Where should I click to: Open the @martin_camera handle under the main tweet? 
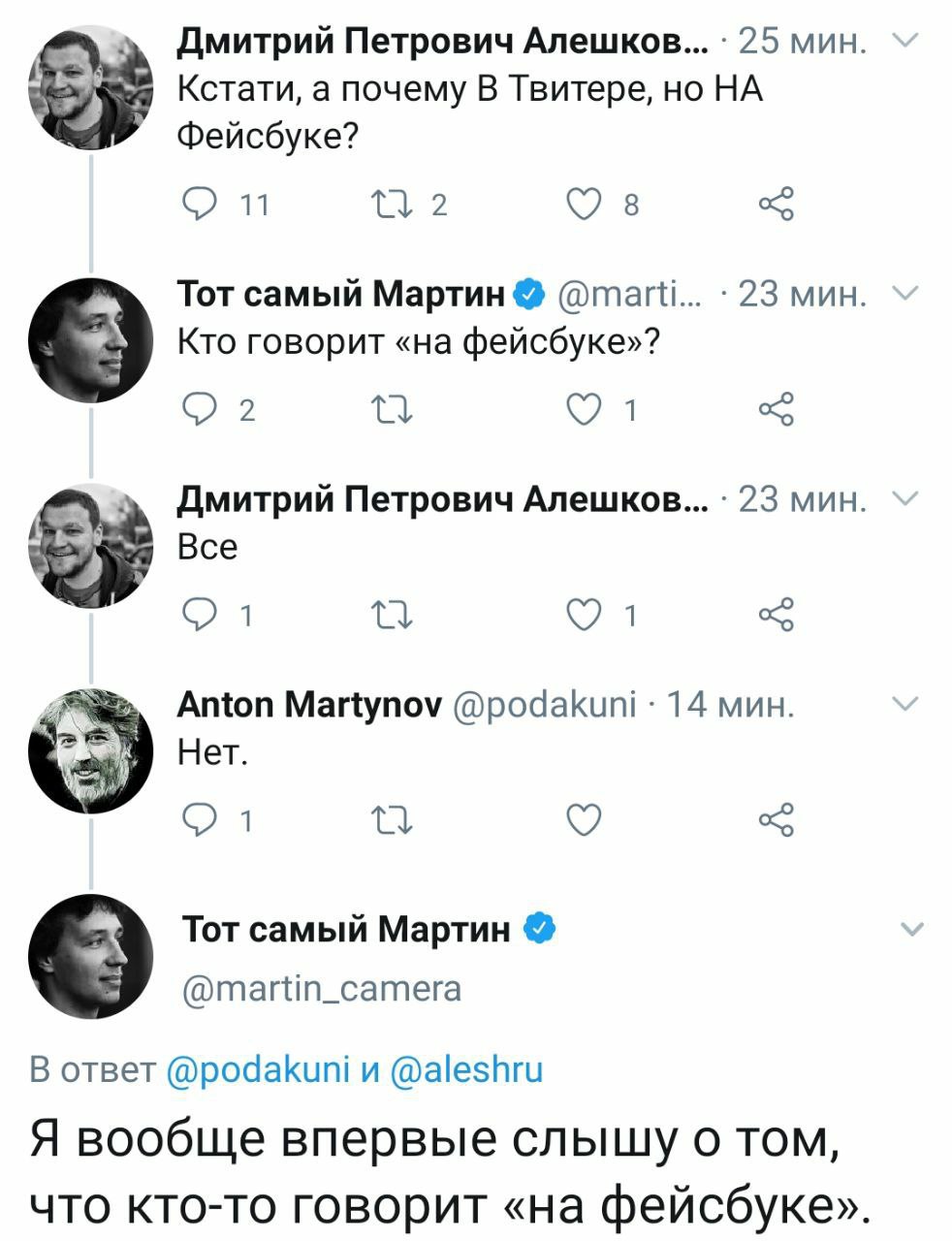[x=323, y=988]
